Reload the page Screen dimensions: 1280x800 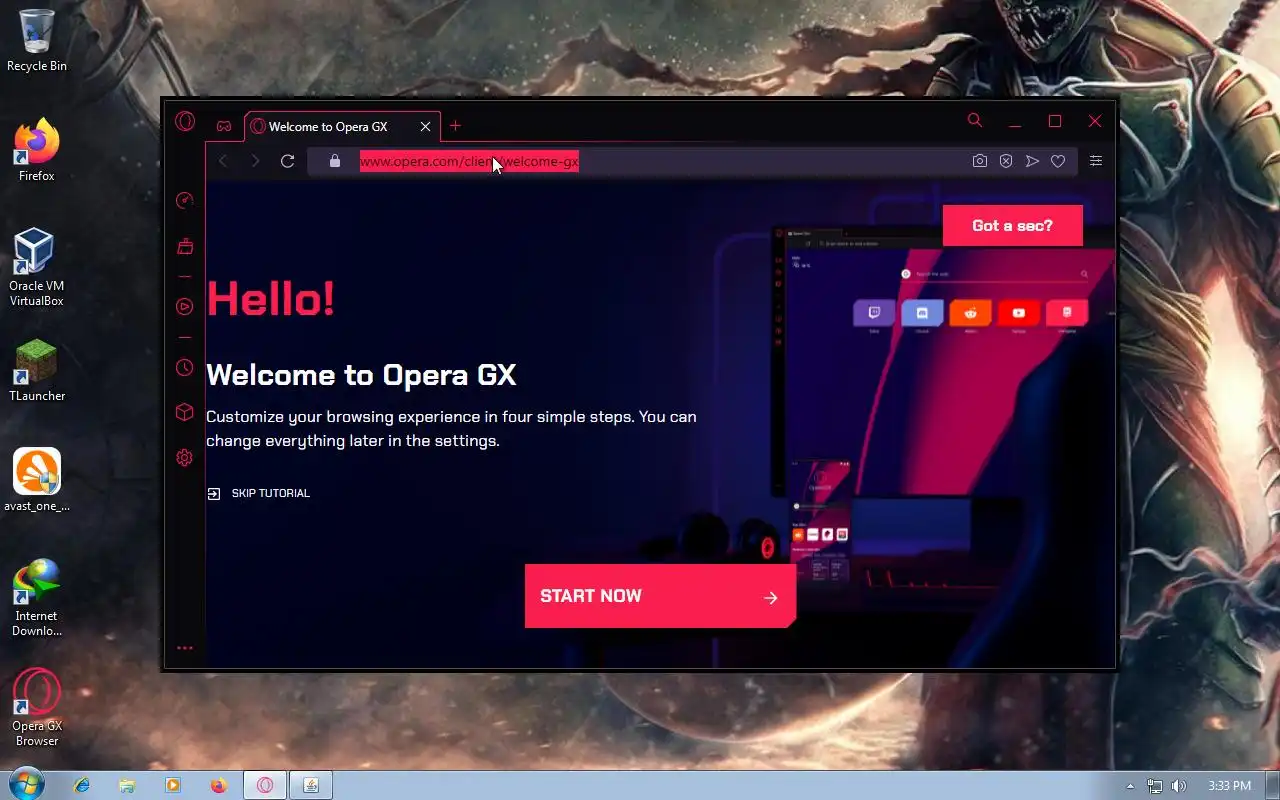(x=287, y=161)
